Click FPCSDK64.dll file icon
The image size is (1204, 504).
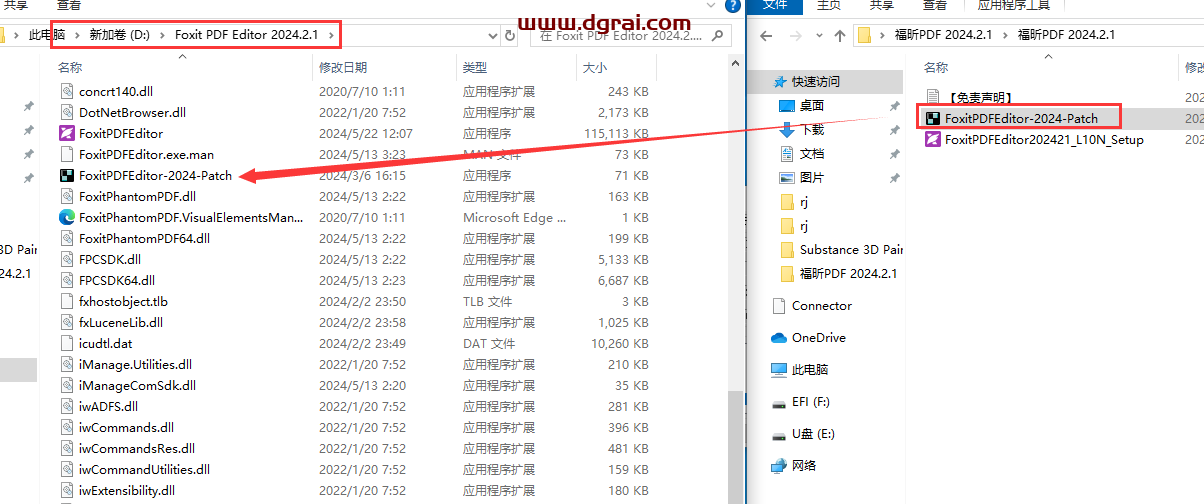(x=67, y=280)
